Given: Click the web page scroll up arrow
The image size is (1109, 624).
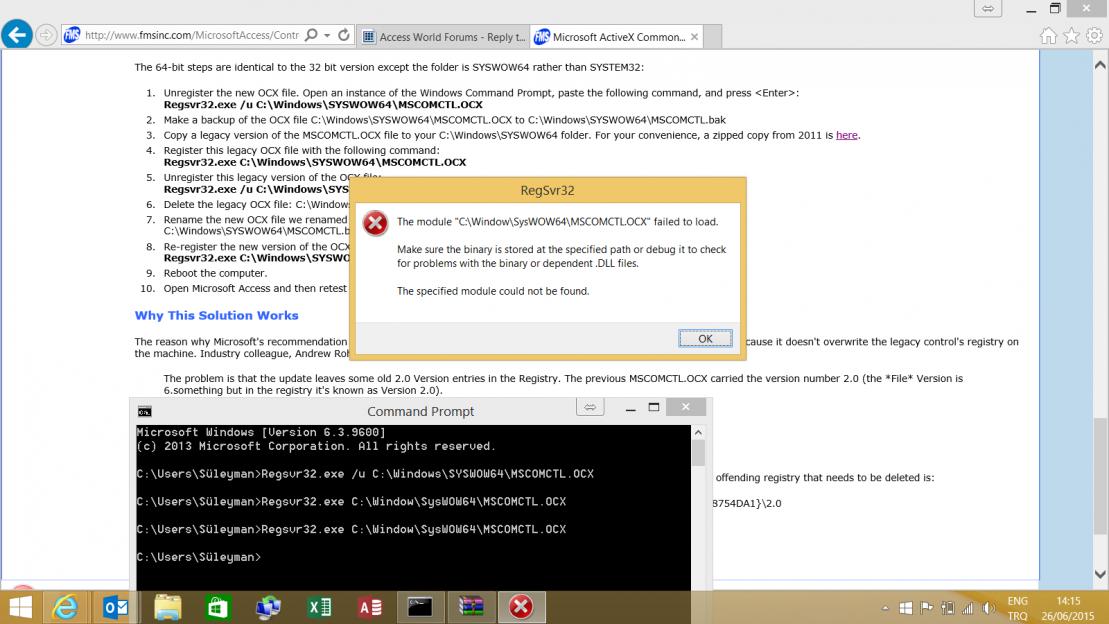Looking at the screenshot, I should click(x=1100, y=64).
